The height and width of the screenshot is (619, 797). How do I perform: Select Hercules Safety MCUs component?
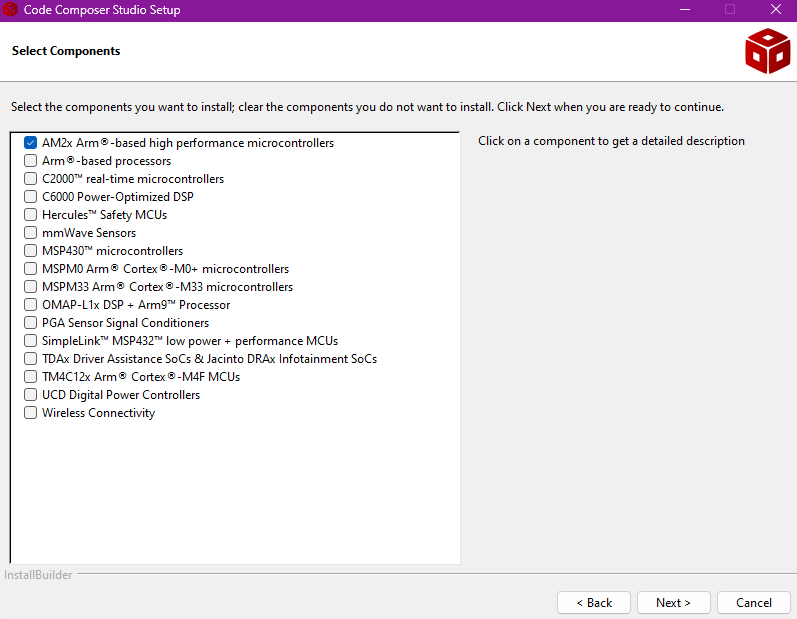(x=30, y=215)
